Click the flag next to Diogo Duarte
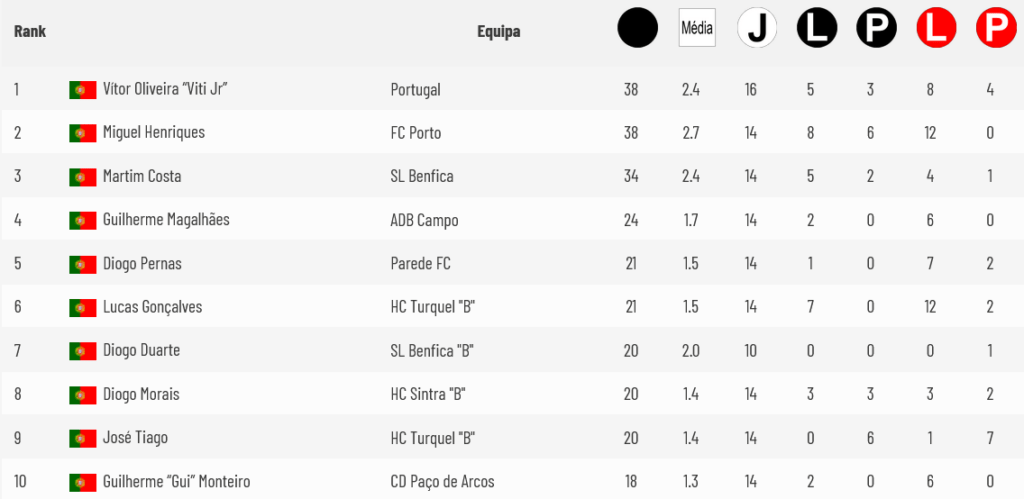 tap(82, 351)
